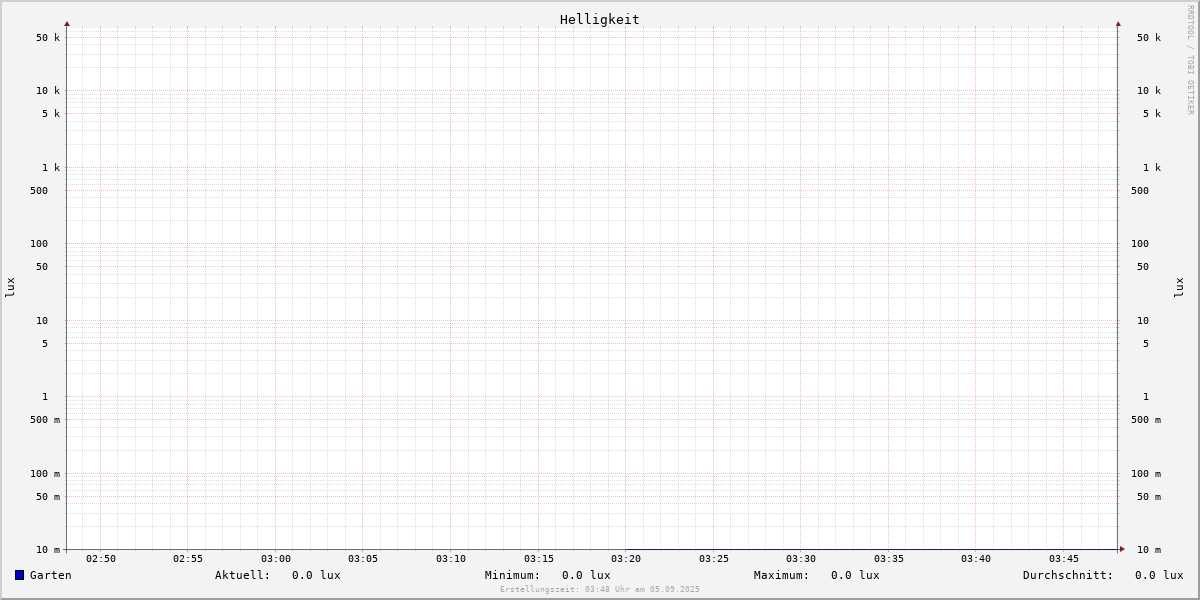
Task: Click the 10 m label on left axis
Action: (48, 550)
